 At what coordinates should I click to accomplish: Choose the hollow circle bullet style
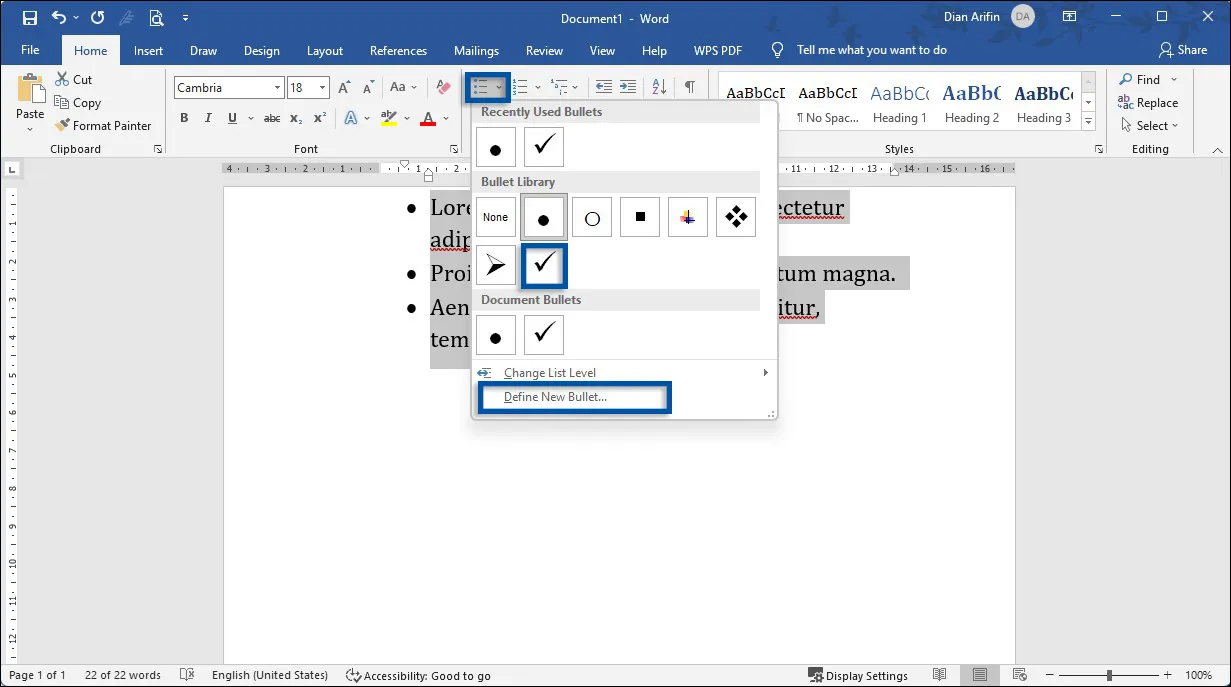point(591,217)
